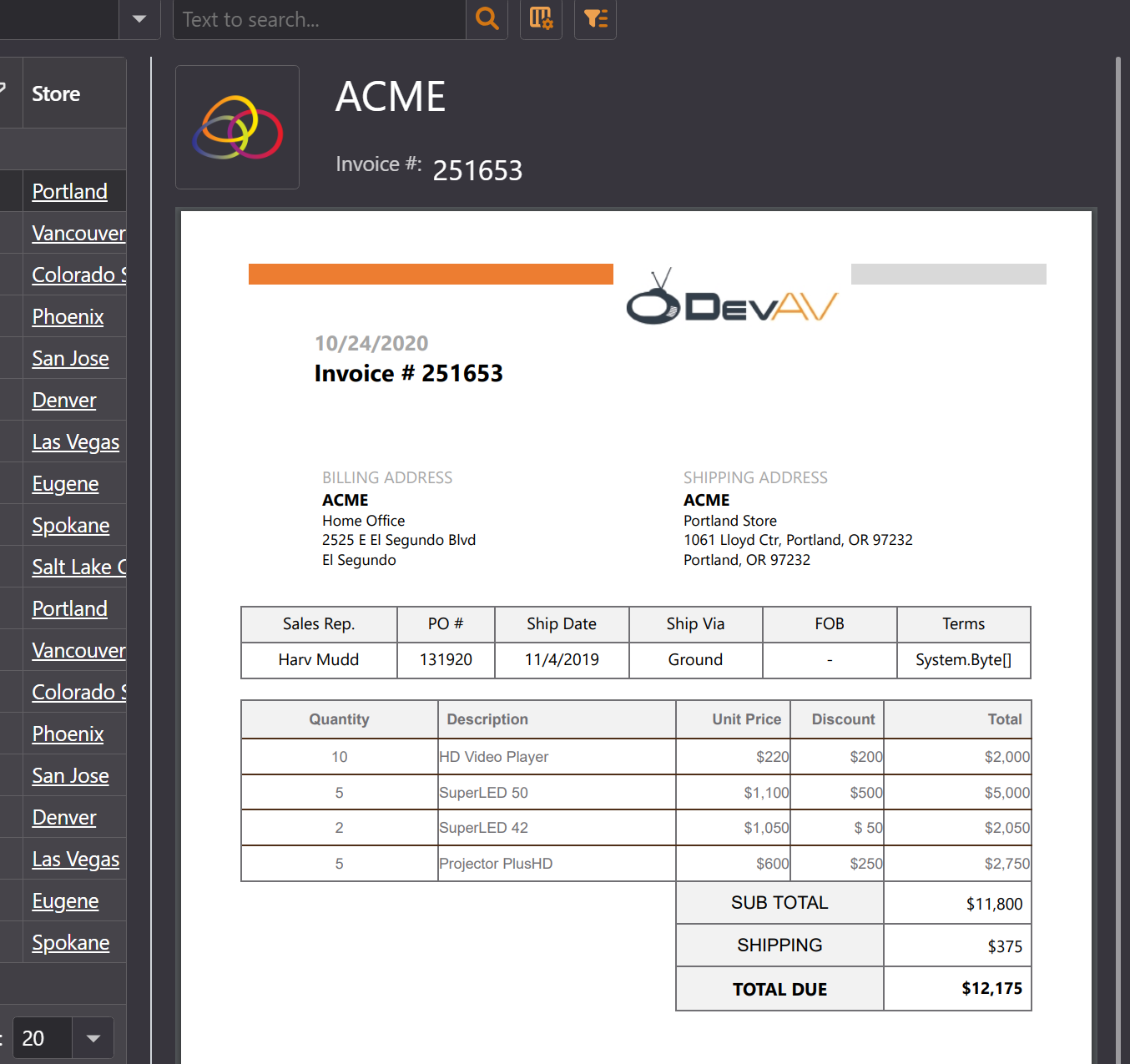This screenshot has height=1064, width=1130.
Task: Click the total due $12,175
Action: click(x=991, y=989)
